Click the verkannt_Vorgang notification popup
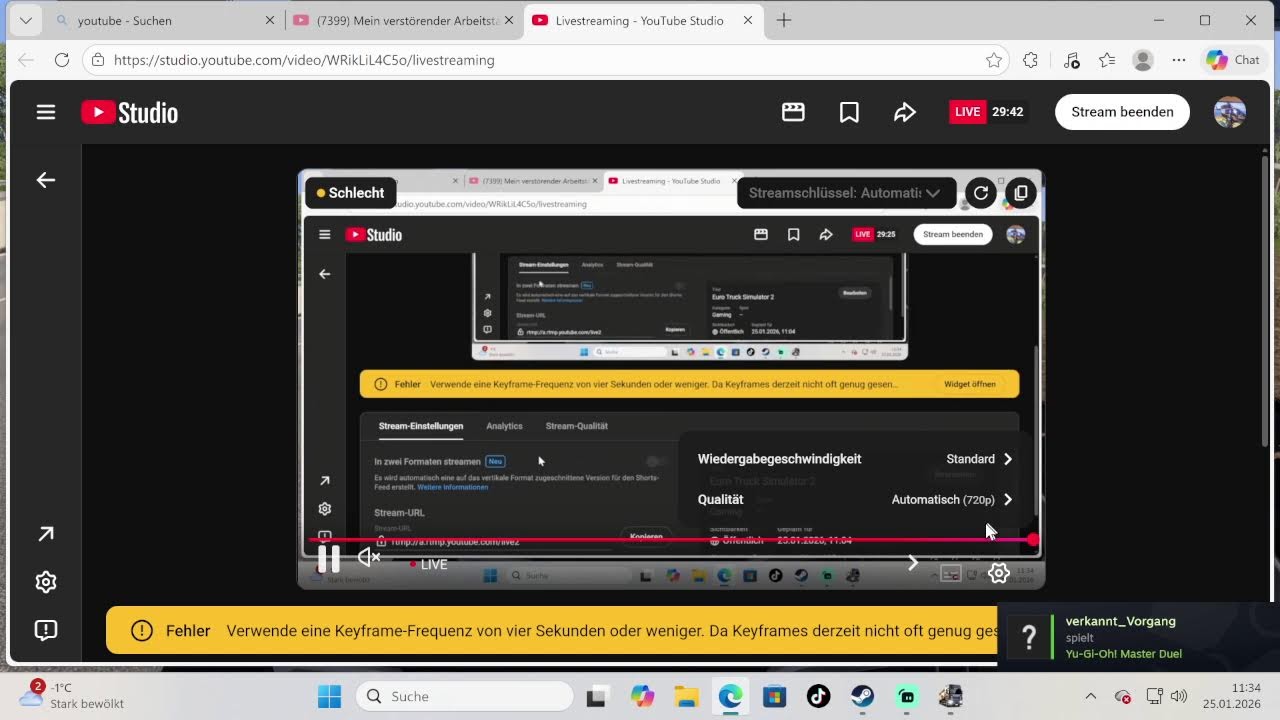1280x720 pixels. pos(1138,637)
